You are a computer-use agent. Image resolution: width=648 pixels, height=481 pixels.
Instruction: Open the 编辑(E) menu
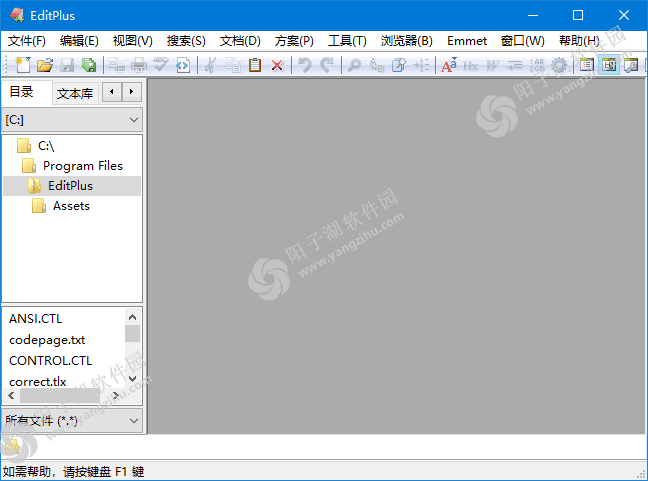click(x=79, y=41)
